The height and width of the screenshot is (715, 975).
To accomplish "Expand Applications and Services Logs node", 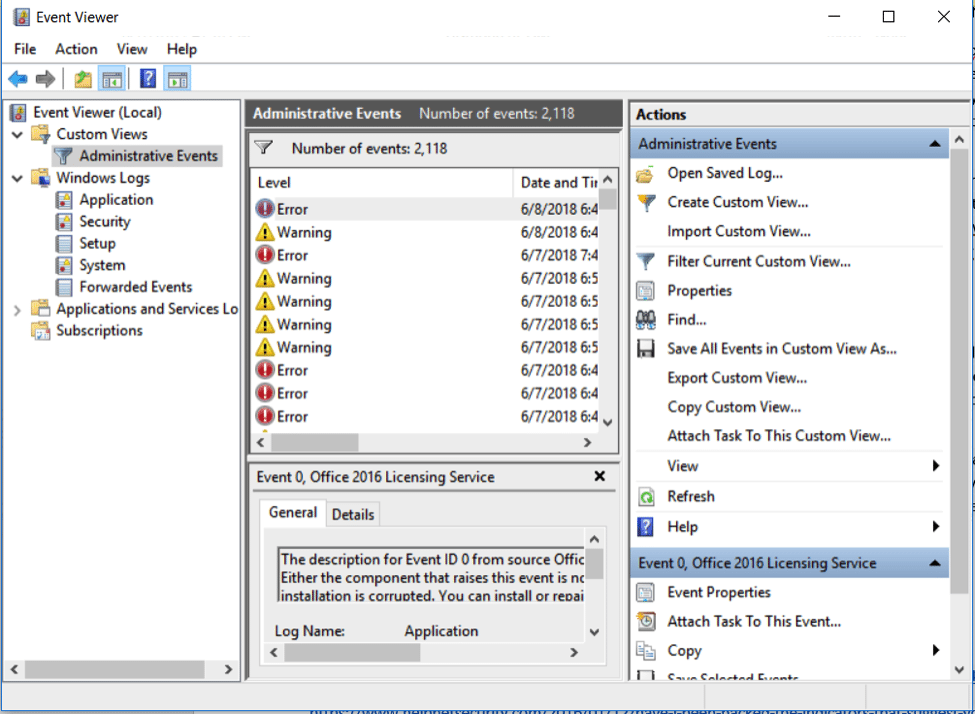I will (18, 310).
